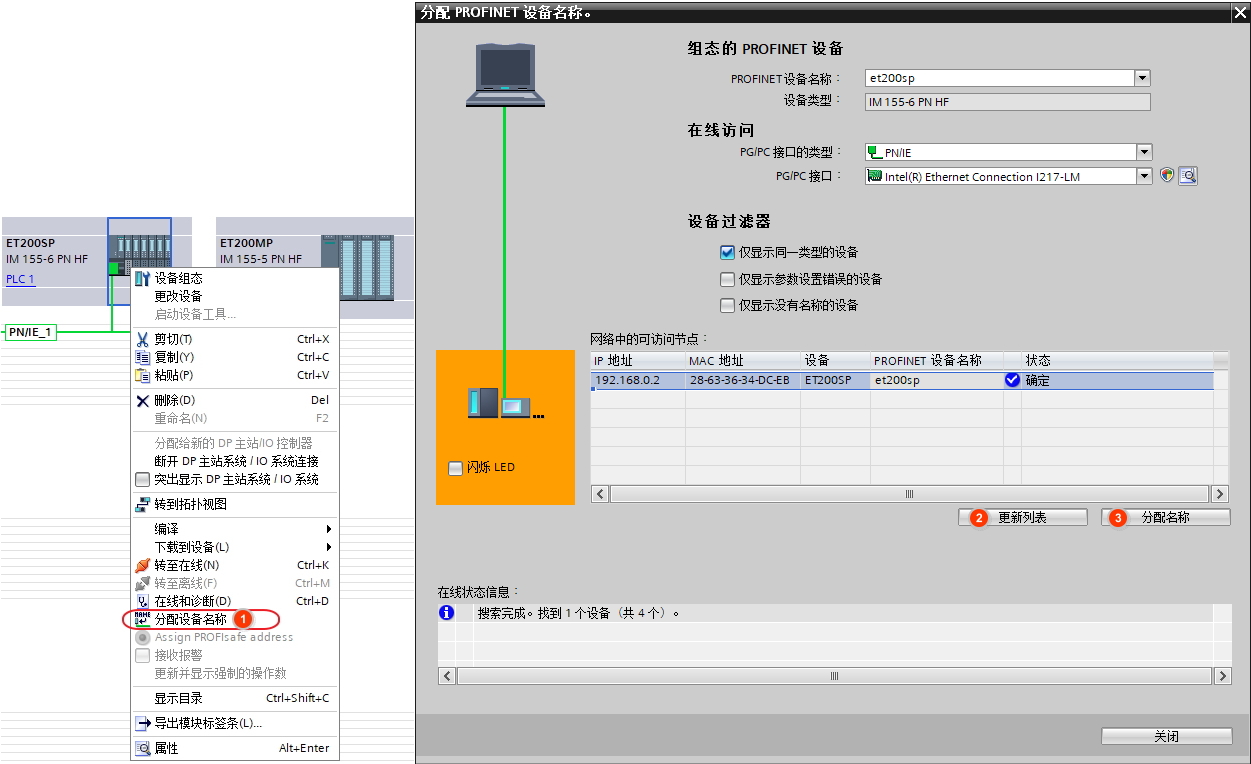Click the device icon in orange panel
The width and height of the screenshot is (1251, 764).
pos(505,403)
